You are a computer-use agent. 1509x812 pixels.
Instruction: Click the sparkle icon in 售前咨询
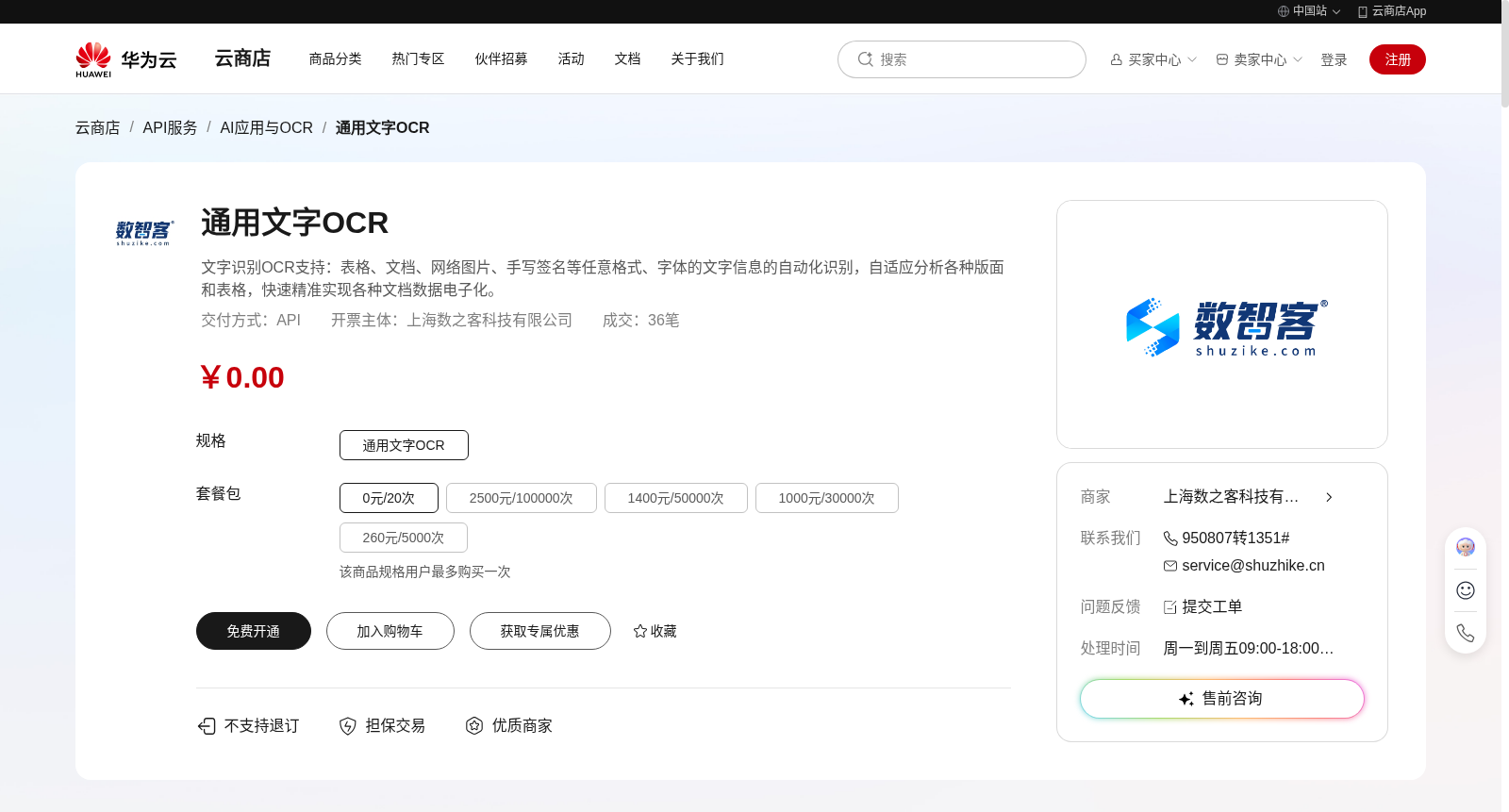coord(1186,699)
